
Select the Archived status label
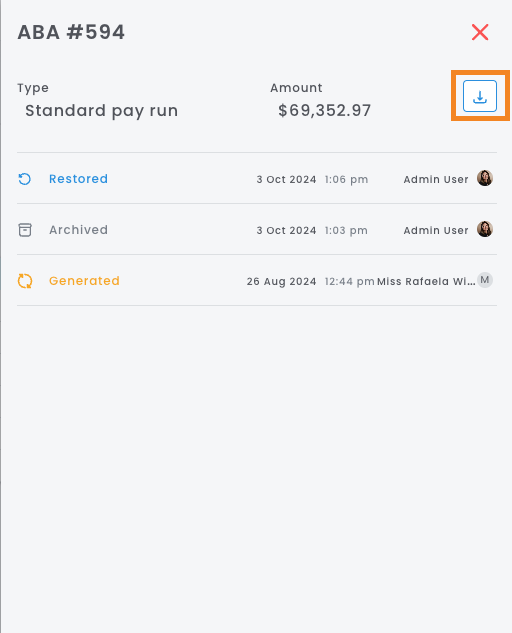pos(78,230)
